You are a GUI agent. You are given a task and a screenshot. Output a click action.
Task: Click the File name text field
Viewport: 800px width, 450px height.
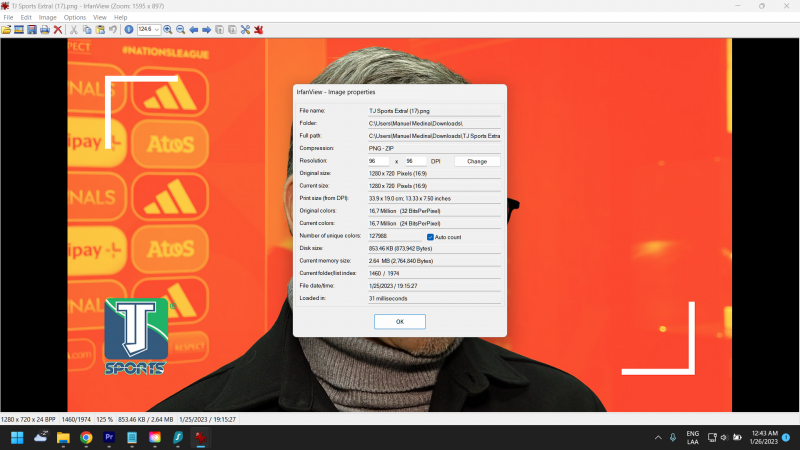coord(434,110)
